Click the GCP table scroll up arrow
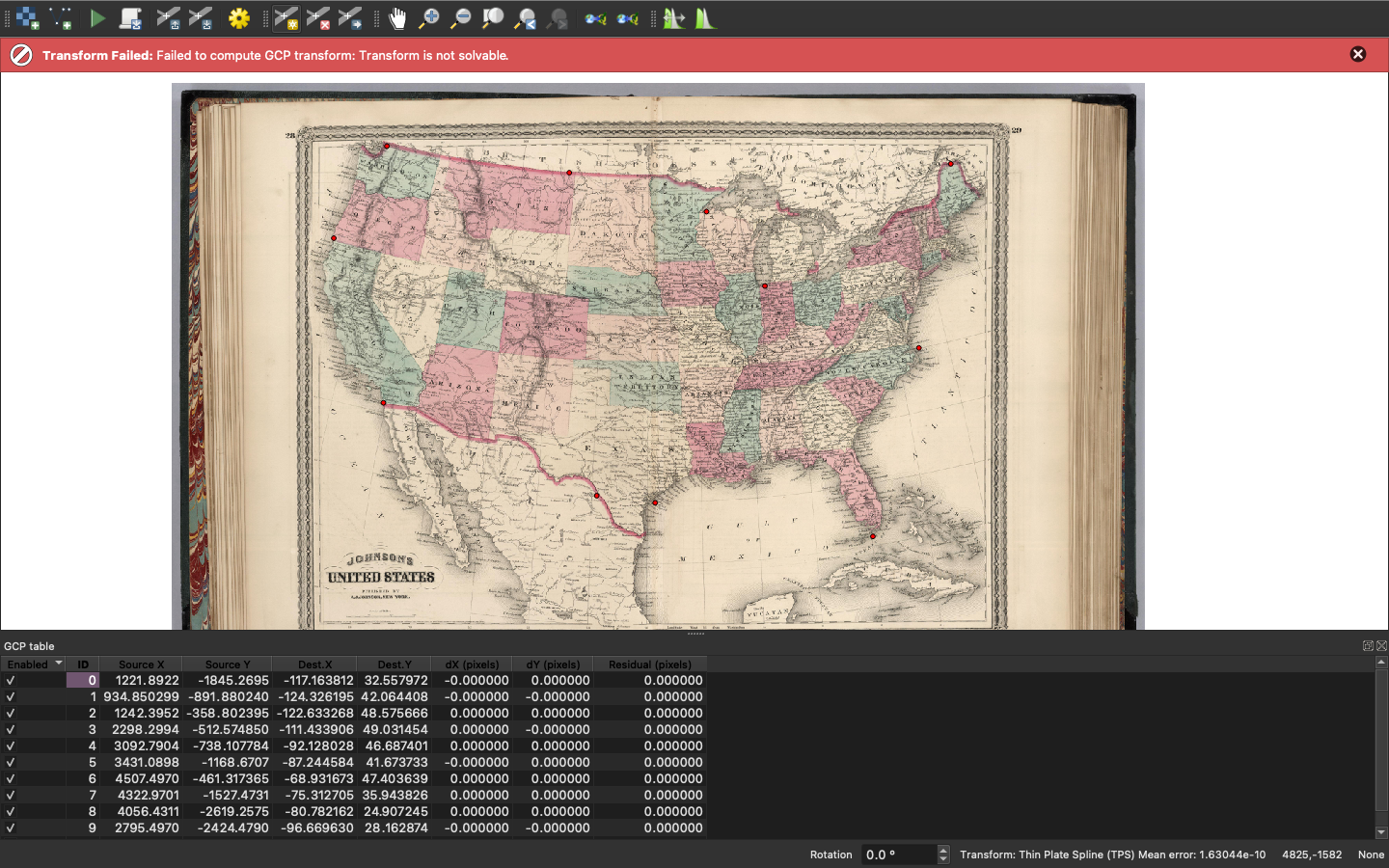The image size is (1389, 868). [1381, 663]
